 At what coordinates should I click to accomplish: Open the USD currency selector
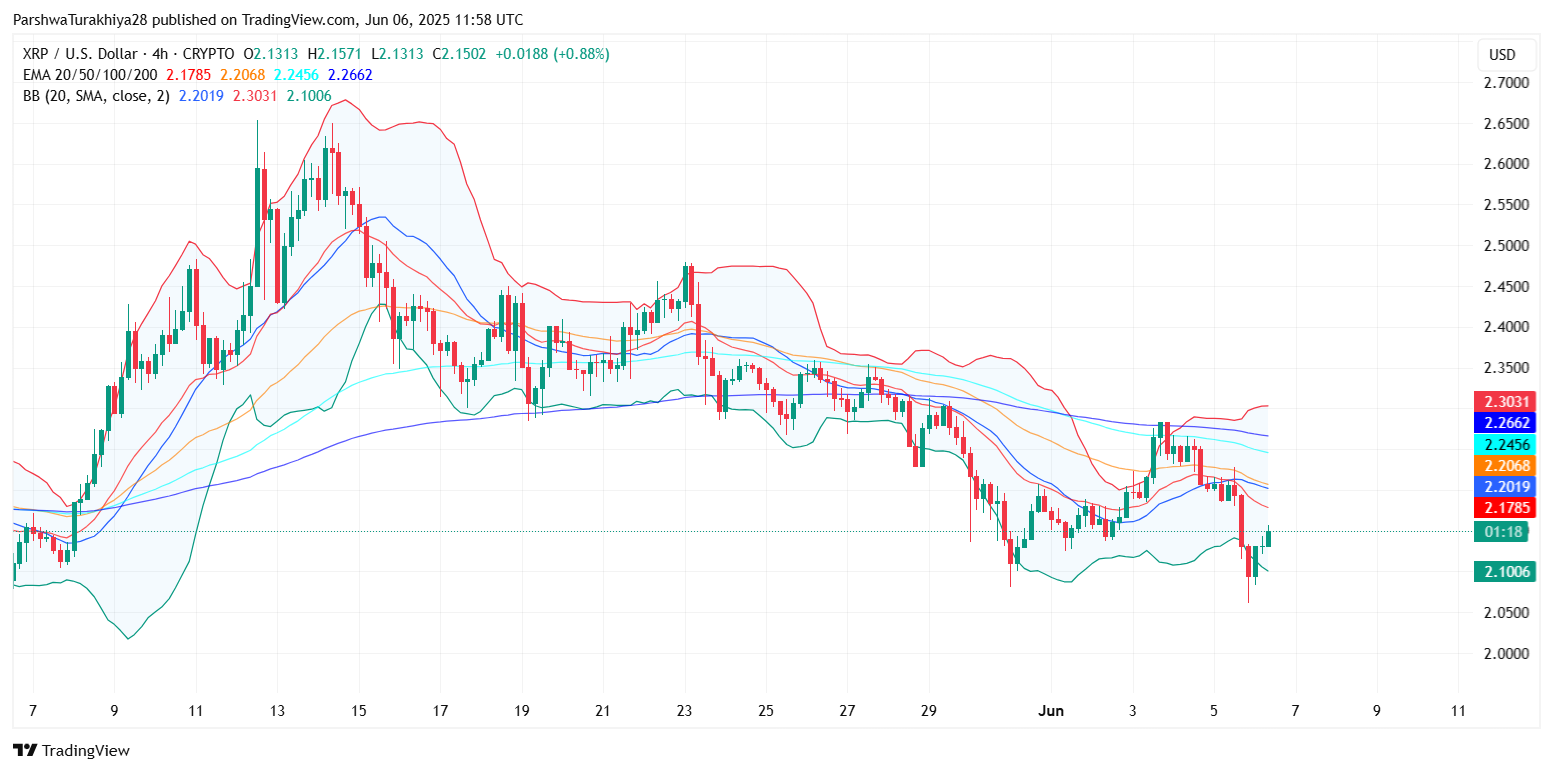click(1502, 54)
